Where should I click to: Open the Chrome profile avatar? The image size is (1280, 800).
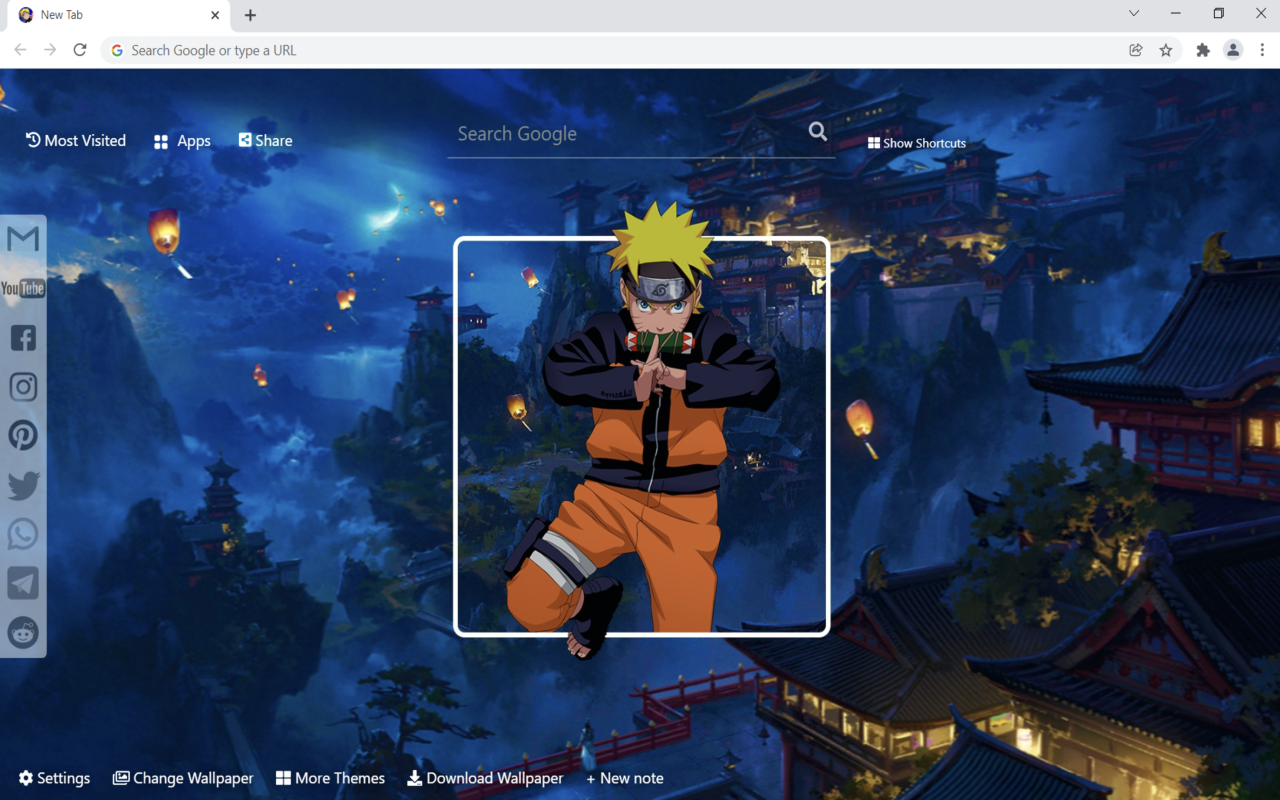pyautogui.click(x=1233, y=50)
